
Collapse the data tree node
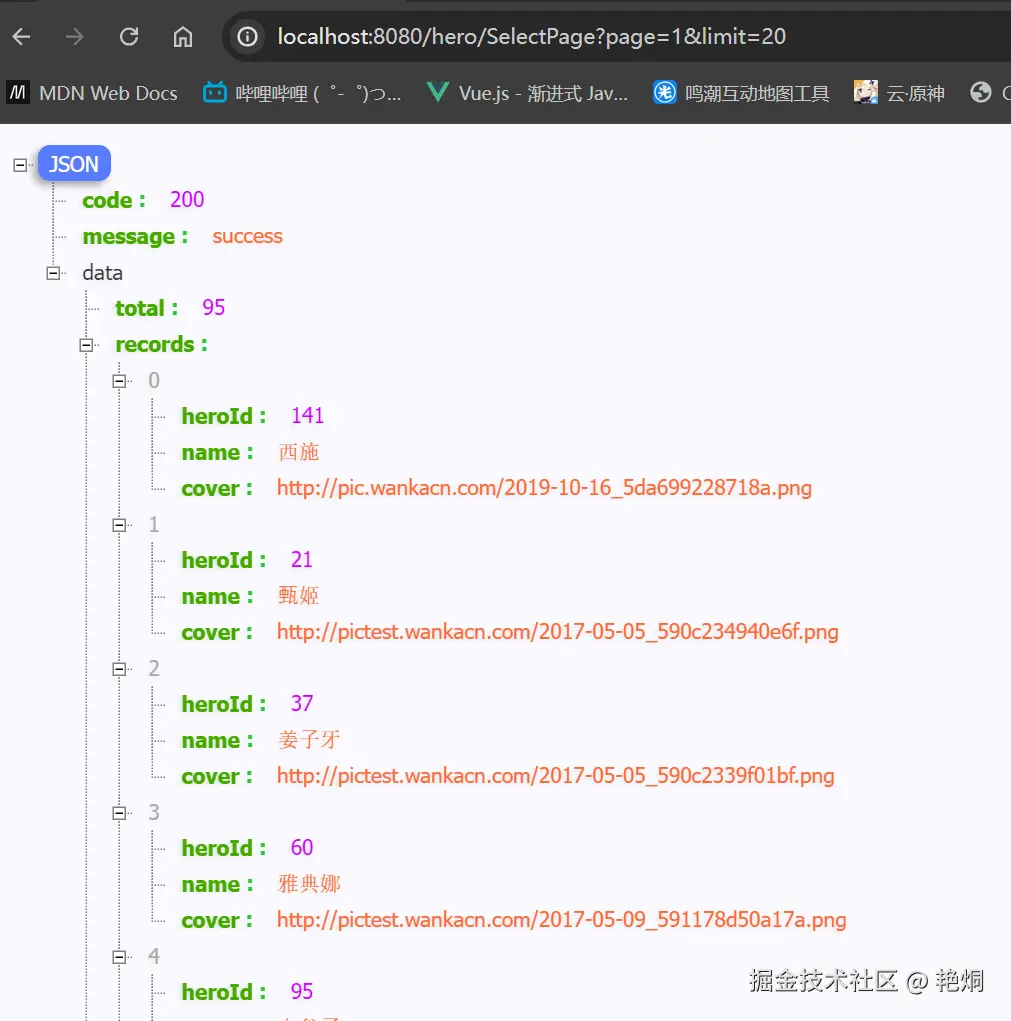coord(54,272)
